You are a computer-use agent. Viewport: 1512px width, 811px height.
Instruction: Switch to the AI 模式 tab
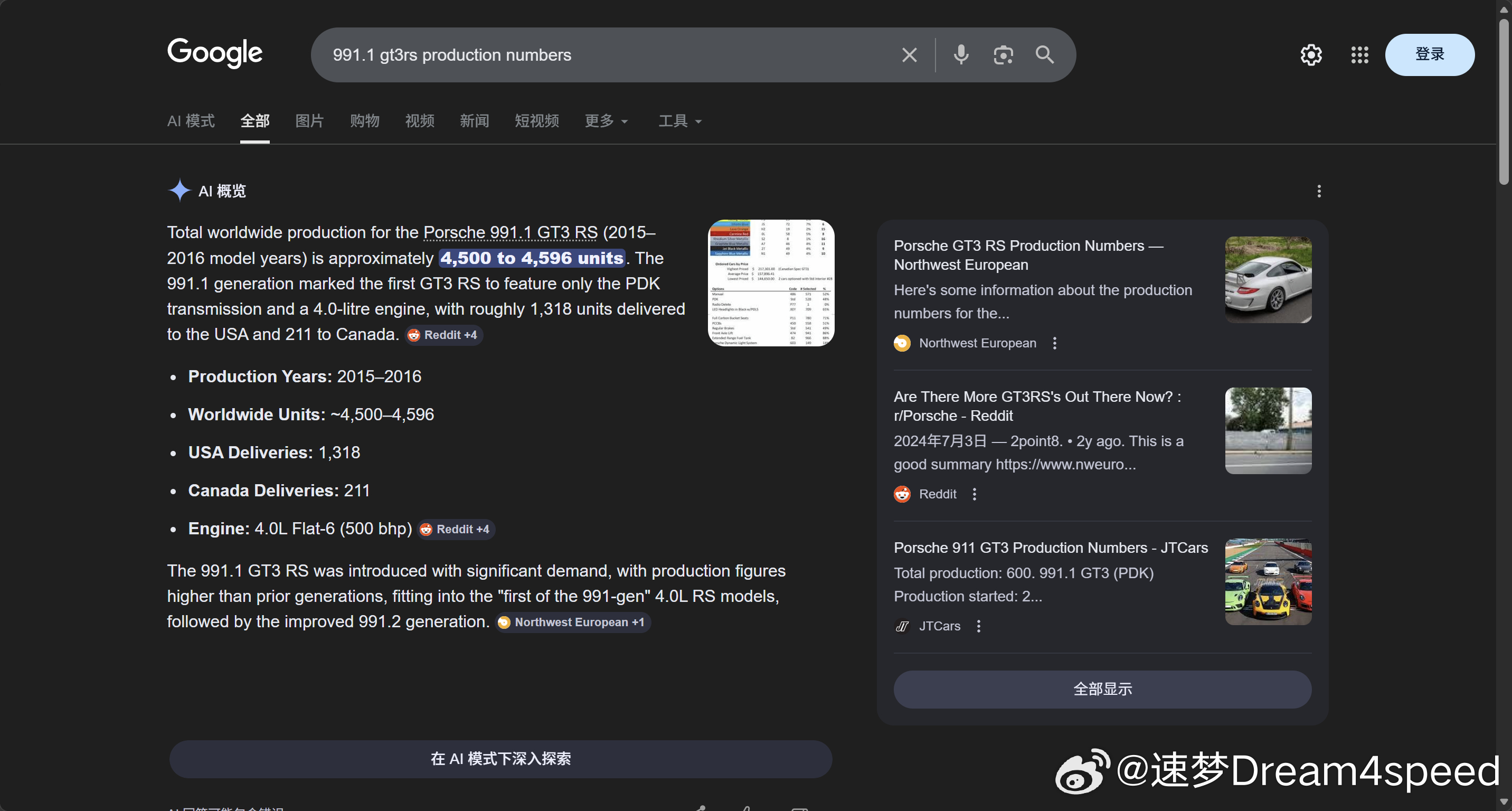(x=191, y=121)
